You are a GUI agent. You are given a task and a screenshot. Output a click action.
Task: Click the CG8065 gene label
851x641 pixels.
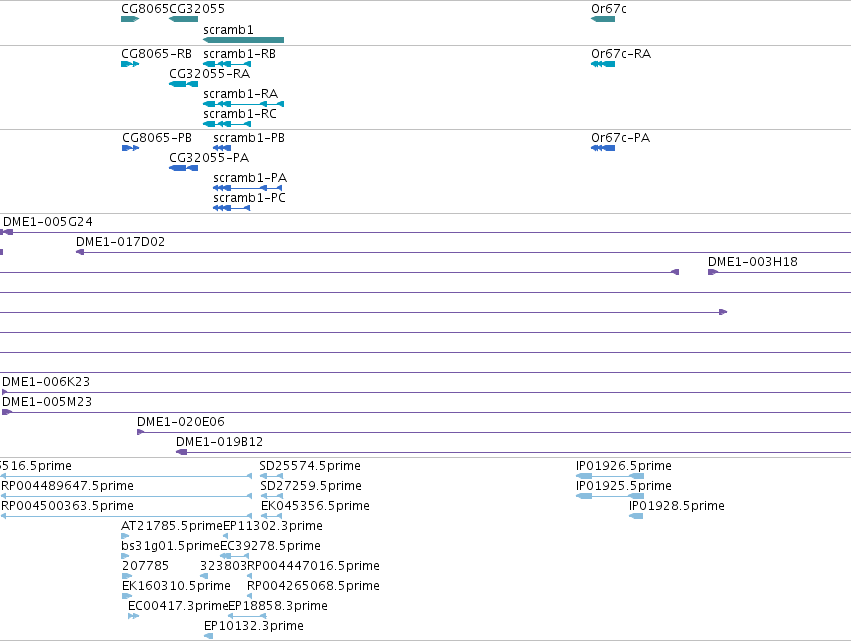[145, 9]
